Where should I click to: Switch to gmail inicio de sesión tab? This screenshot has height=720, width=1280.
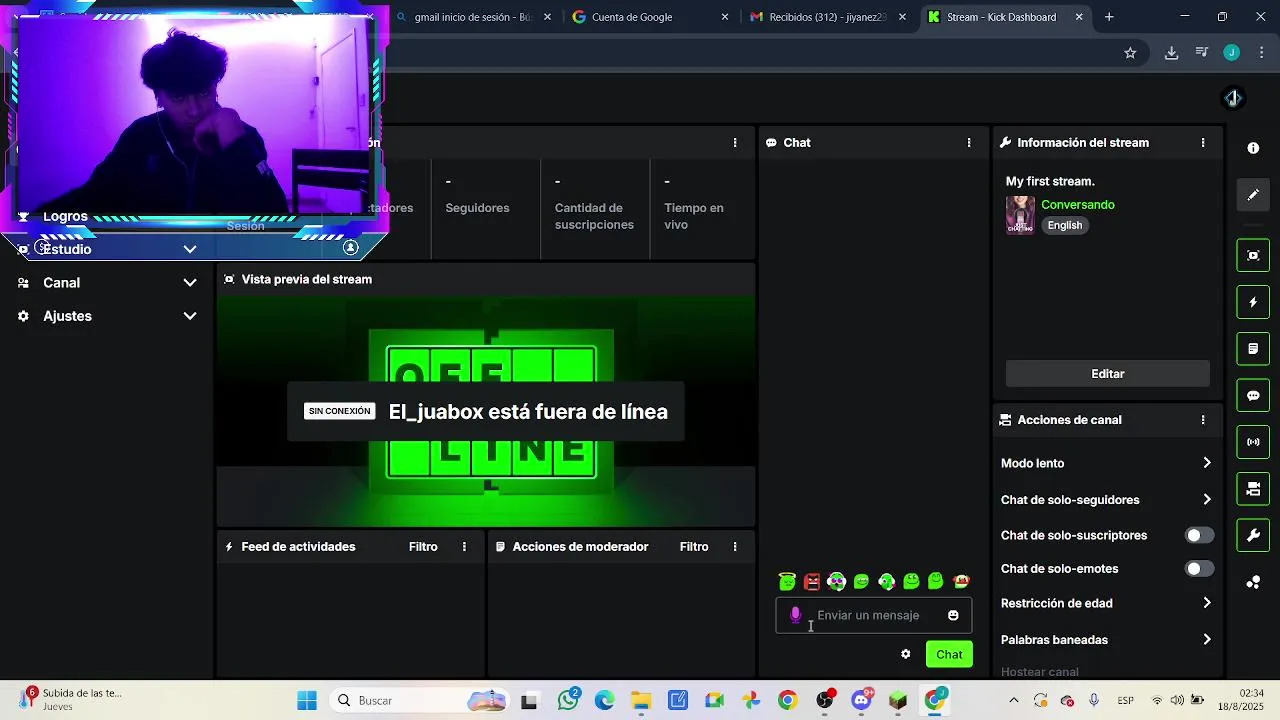click(472, 17)
